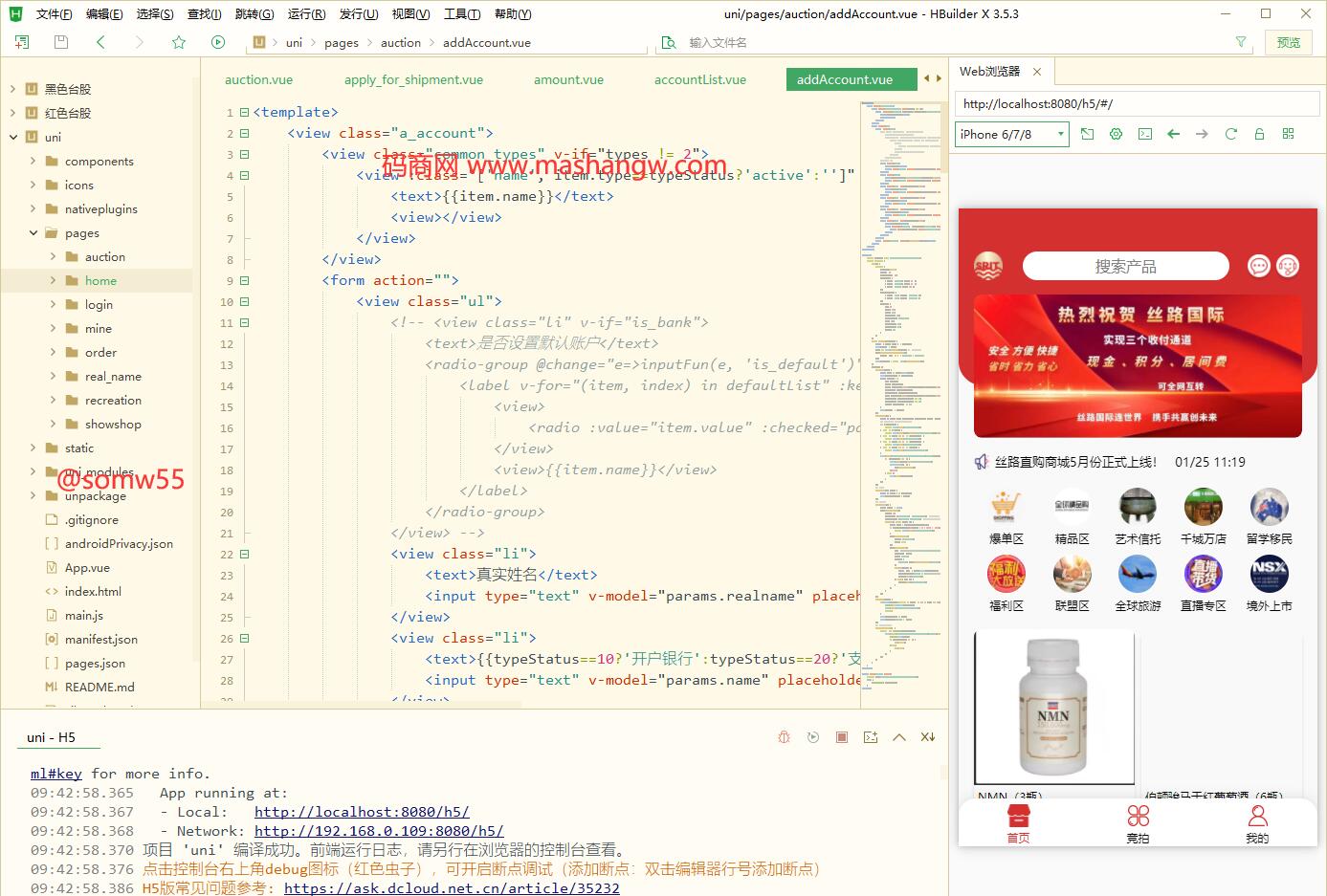The image size is (1327, 896).
Task: Click the Run play icon in top toolbar
Action: pos(218,42)
